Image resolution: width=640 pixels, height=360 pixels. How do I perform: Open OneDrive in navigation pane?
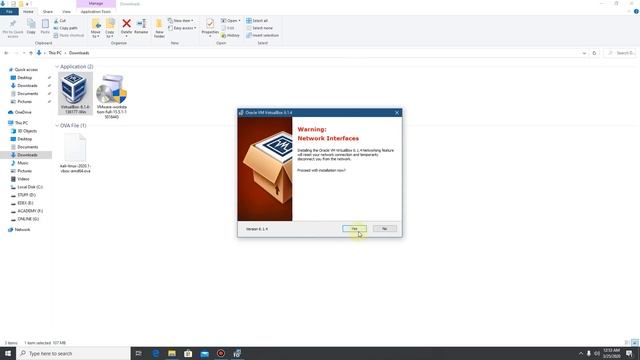click(x=23, y=112)
